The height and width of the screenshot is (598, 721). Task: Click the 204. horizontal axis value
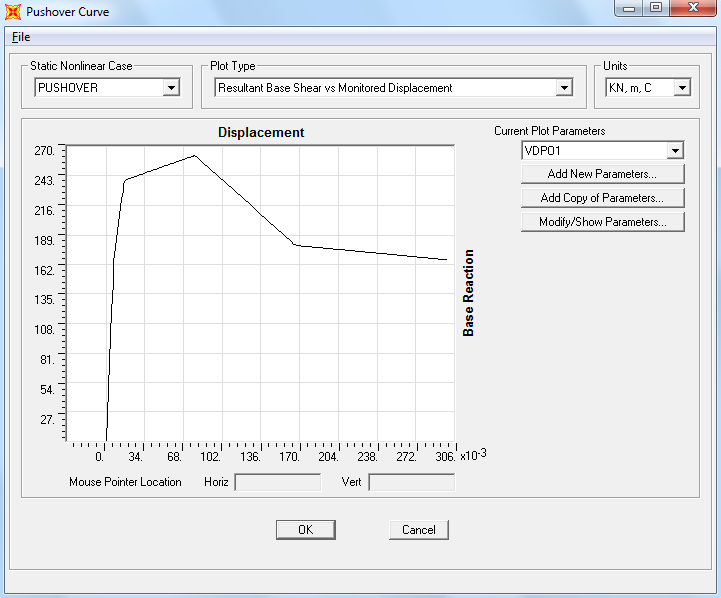(328, 457)
